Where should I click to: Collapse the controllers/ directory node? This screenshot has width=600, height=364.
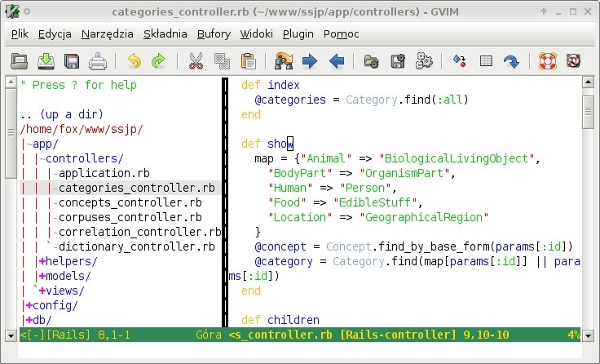pos(42,159)
